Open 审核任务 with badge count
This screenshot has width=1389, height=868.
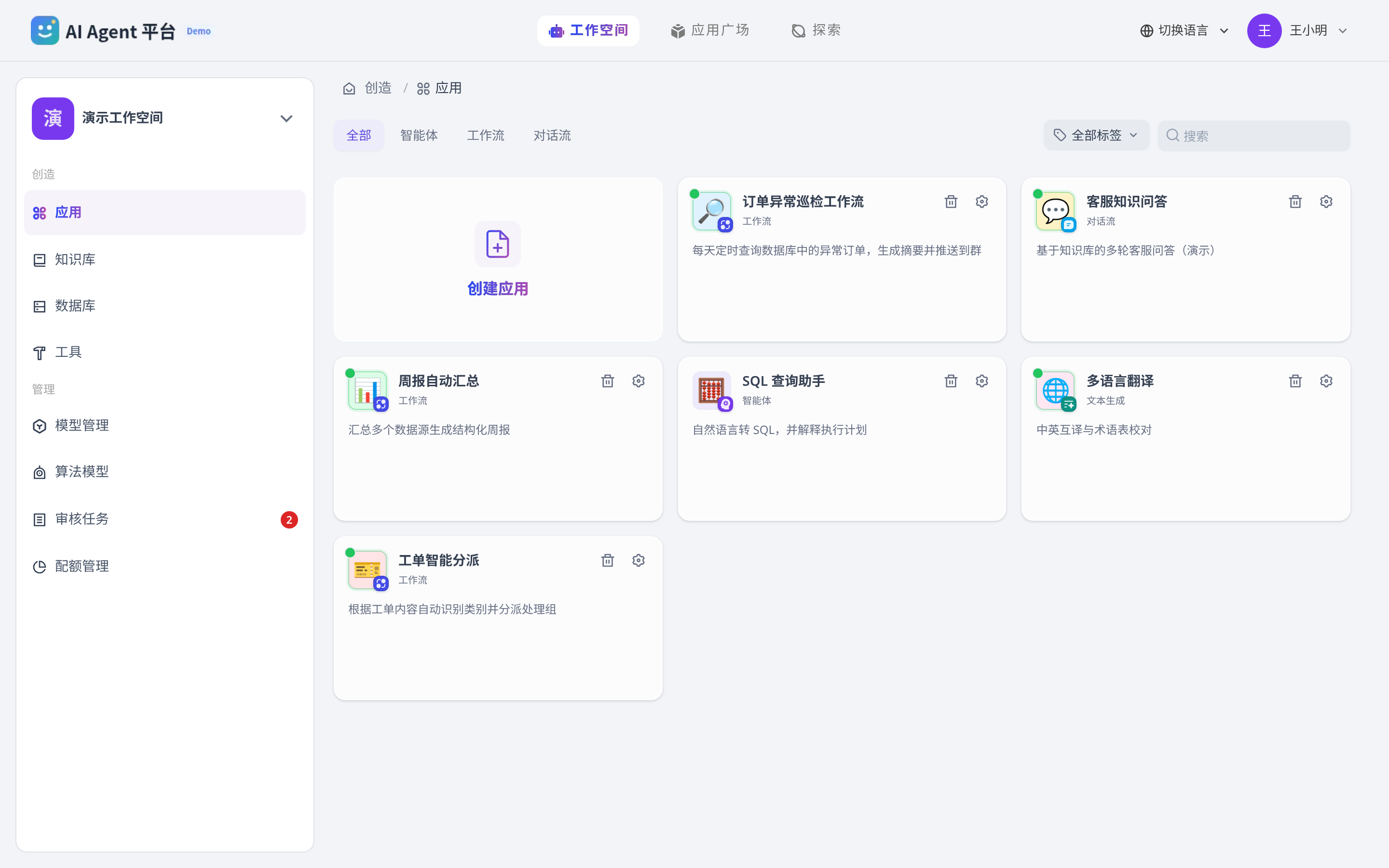click(165, 519)
